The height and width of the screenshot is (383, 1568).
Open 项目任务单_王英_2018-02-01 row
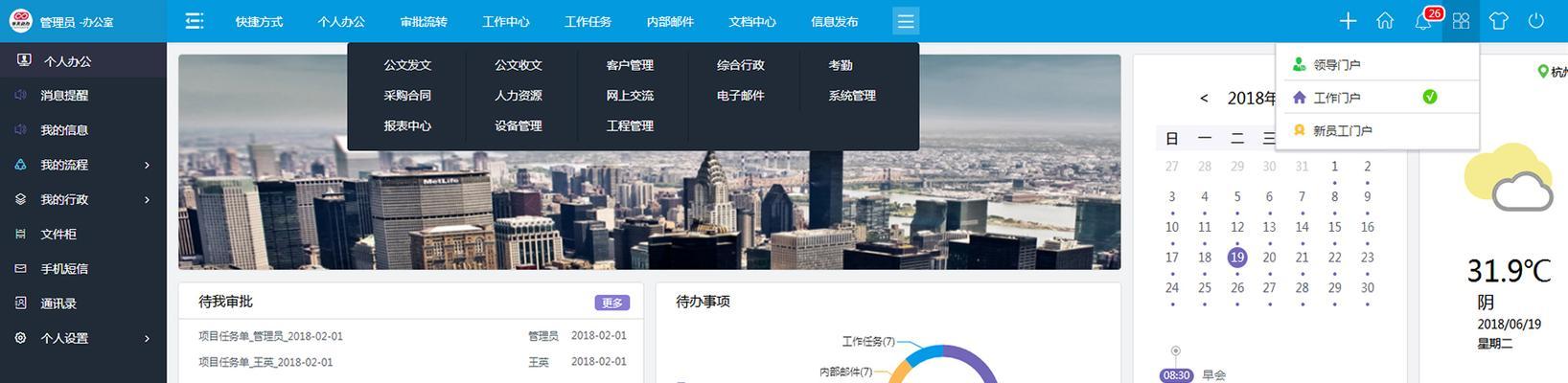pos(412,362)
